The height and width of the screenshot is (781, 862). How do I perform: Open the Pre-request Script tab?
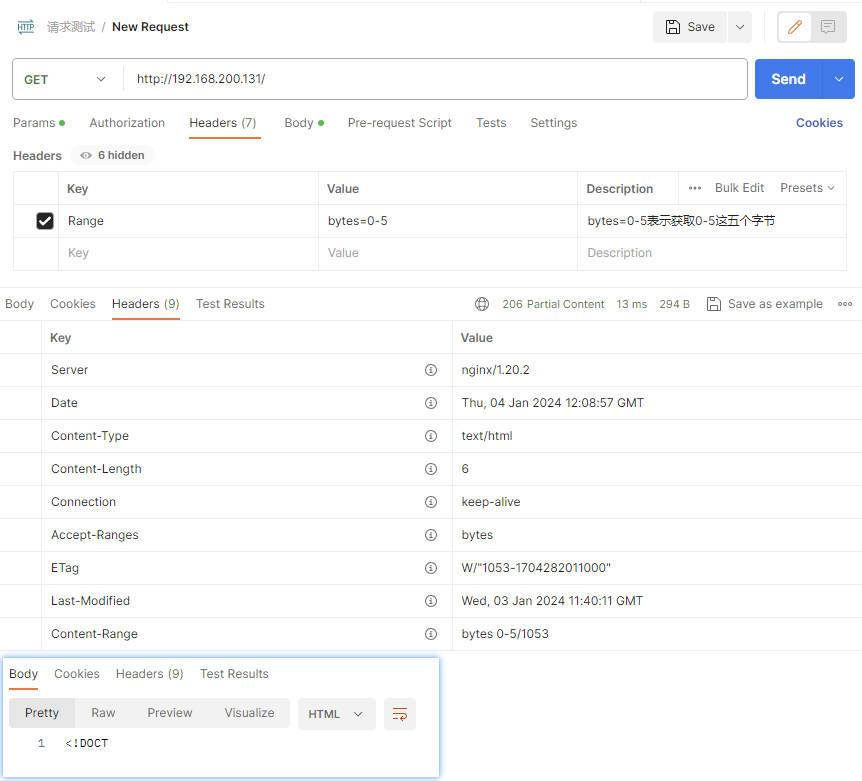click(399, 123)
